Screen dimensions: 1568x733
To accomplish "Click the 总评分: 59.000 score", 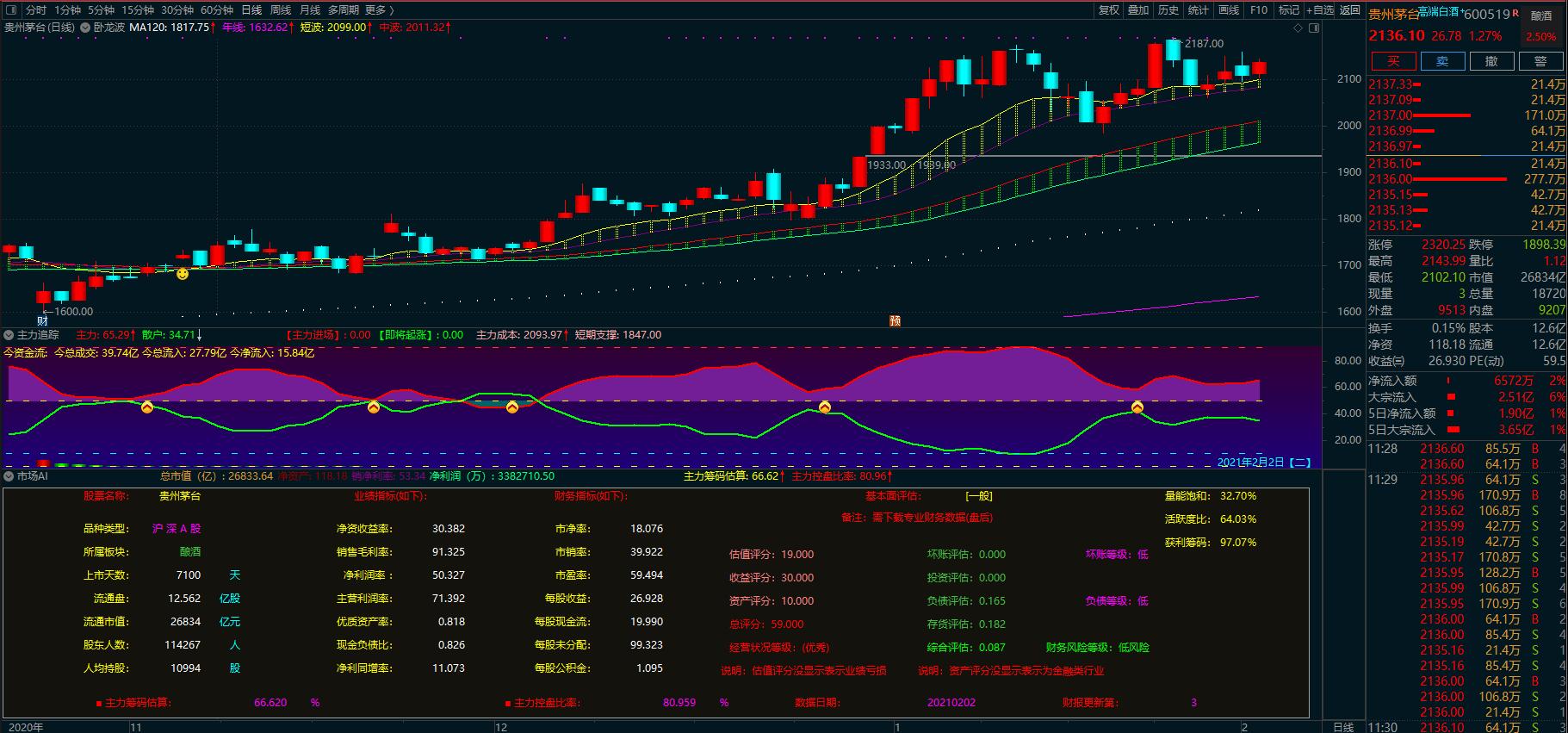I will (766, 624).
